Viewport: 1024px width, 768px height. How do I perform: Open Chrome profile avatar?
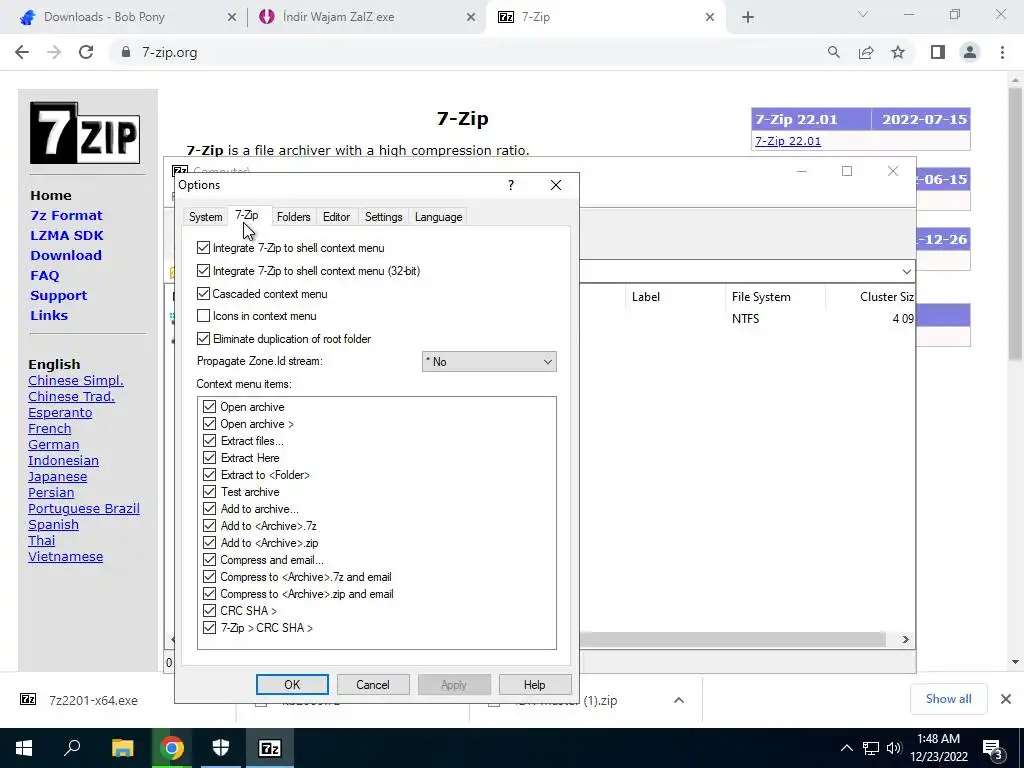pyautogui.click(x=970, y=52)
